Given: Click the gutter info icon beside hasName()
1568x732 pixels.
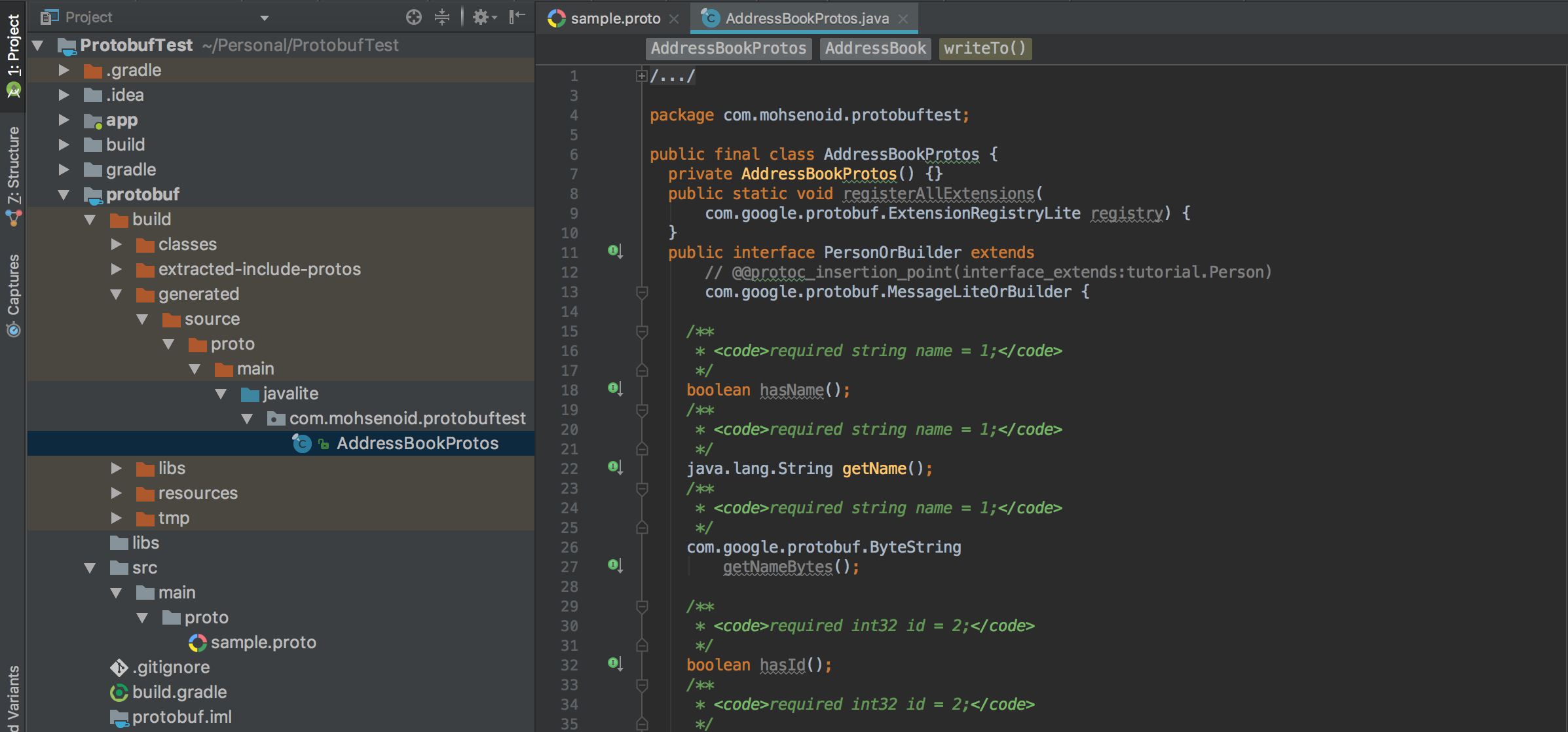Looking at the screenshot, I should coord(613,388).
